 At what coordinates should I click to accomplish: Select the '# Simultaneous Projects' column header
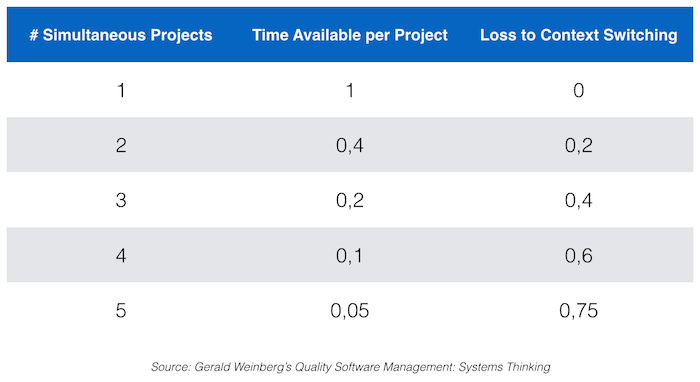(x=121, y=35)
